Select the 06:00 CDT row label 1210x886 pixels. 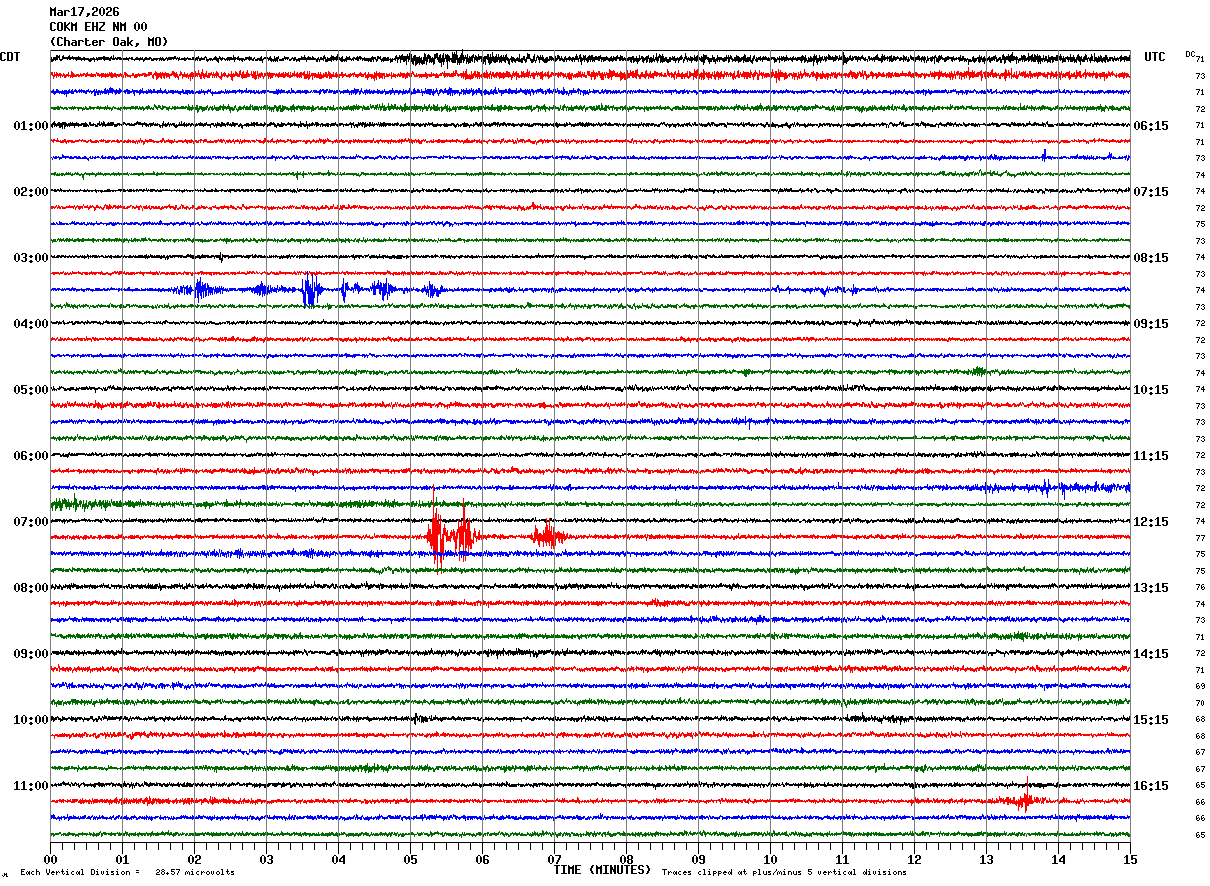31,456
